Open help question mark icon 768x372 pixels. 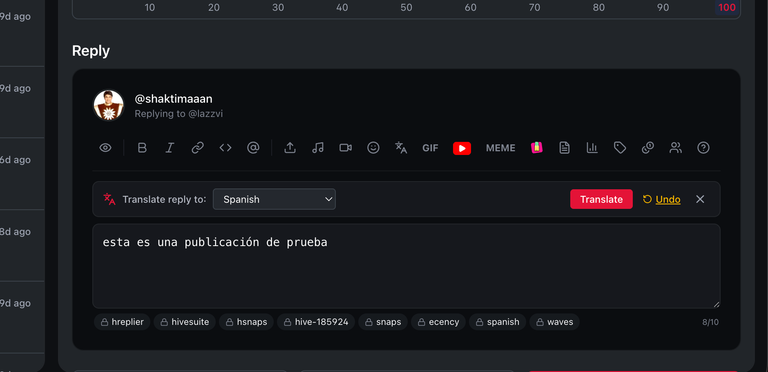[x=703, y=148]
